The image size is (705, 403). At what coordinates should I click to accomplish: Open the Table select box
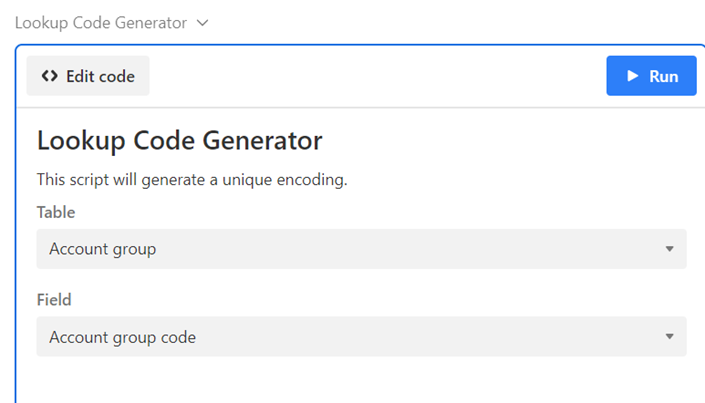coord(361,249)
